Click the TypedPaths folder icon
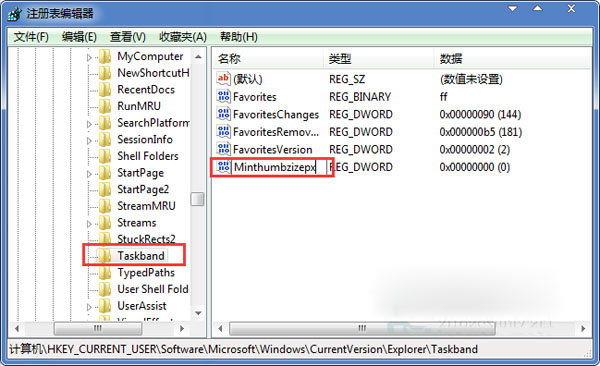 pyautogui.click(x=105, y=273)
